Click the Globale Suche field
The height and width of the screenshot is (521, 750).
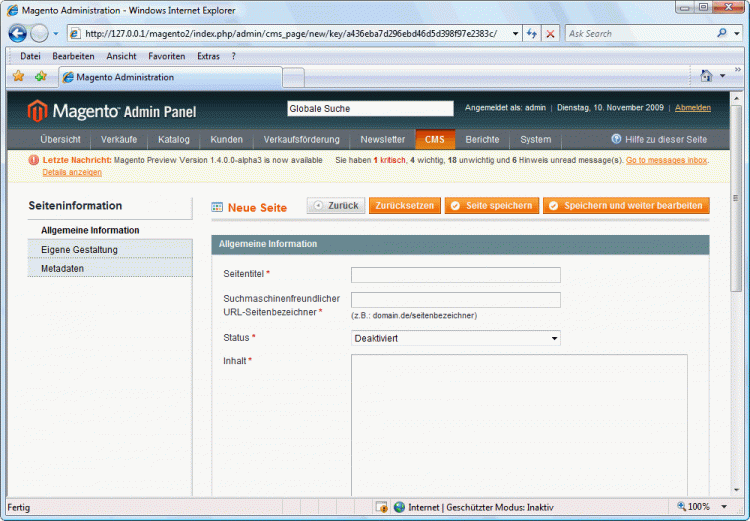tap(369, 108)
